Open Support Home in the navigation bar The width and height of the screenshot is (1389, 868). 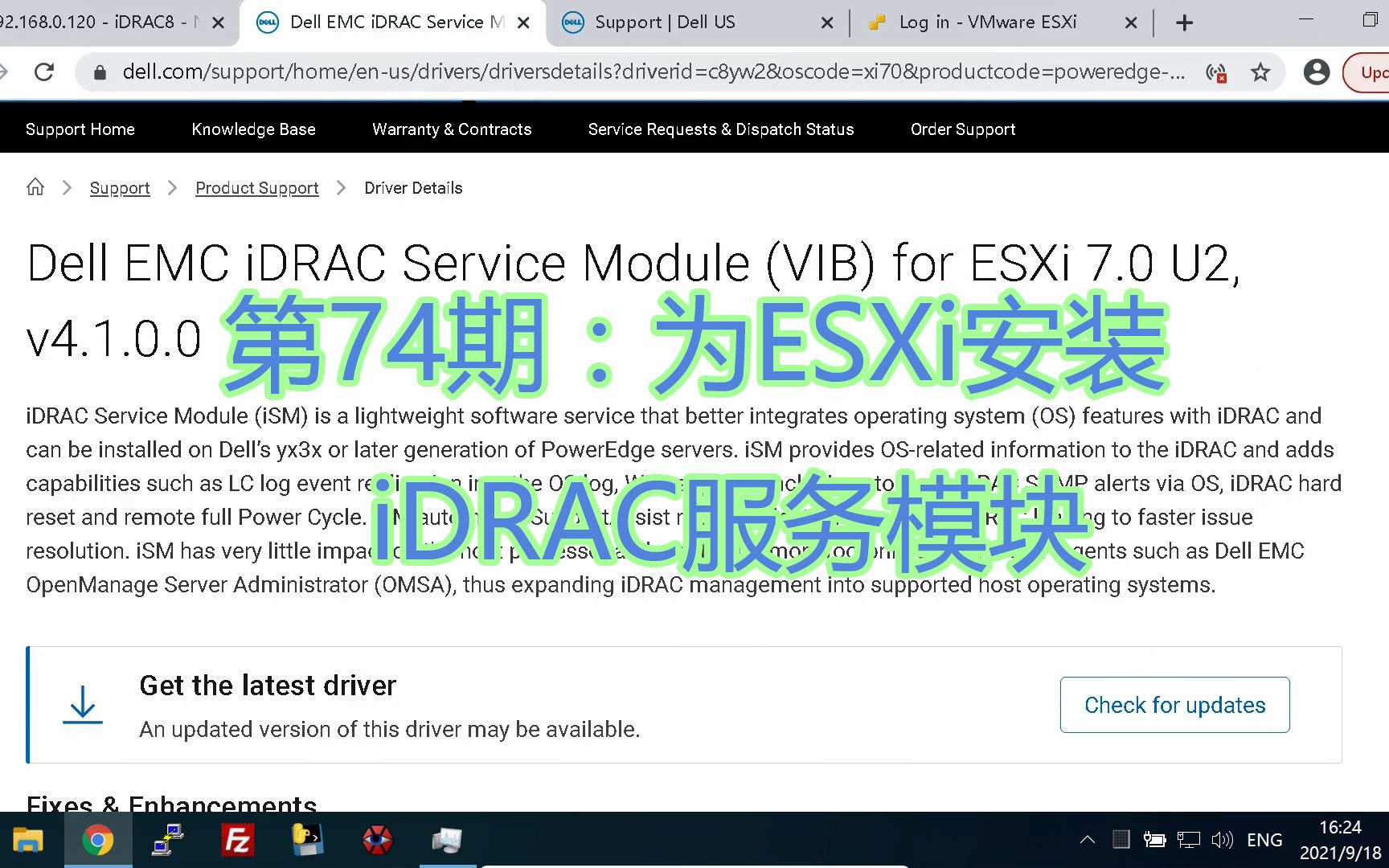(80, 129)
